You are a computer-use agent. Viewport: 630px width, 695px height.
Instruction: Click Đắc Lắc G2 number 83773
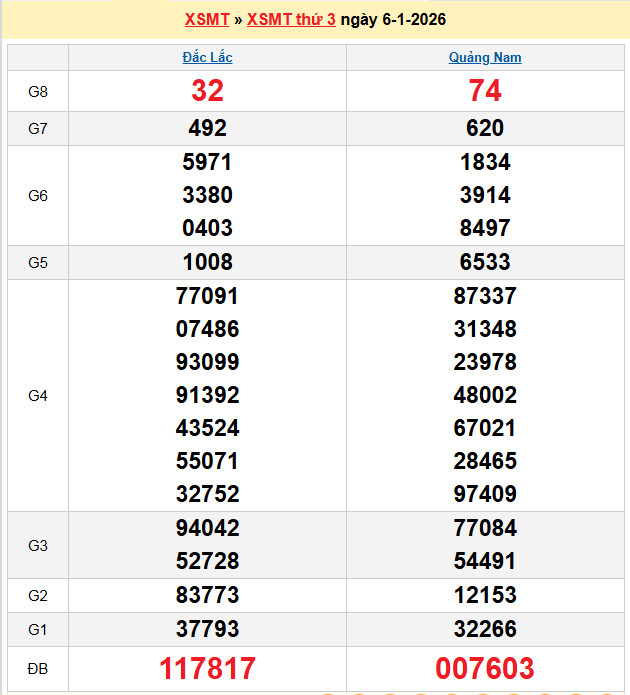208,595
